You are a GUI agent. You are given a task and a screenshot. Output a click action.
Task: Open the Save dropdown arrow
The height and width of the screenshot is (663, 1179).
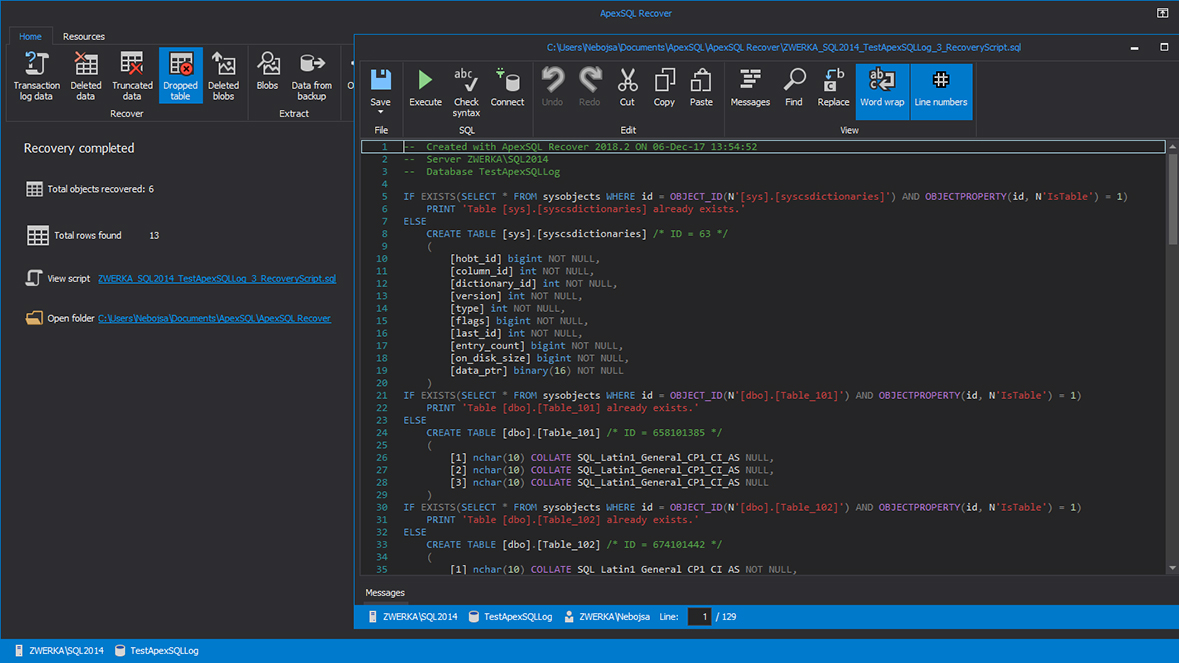click(380, 110)
